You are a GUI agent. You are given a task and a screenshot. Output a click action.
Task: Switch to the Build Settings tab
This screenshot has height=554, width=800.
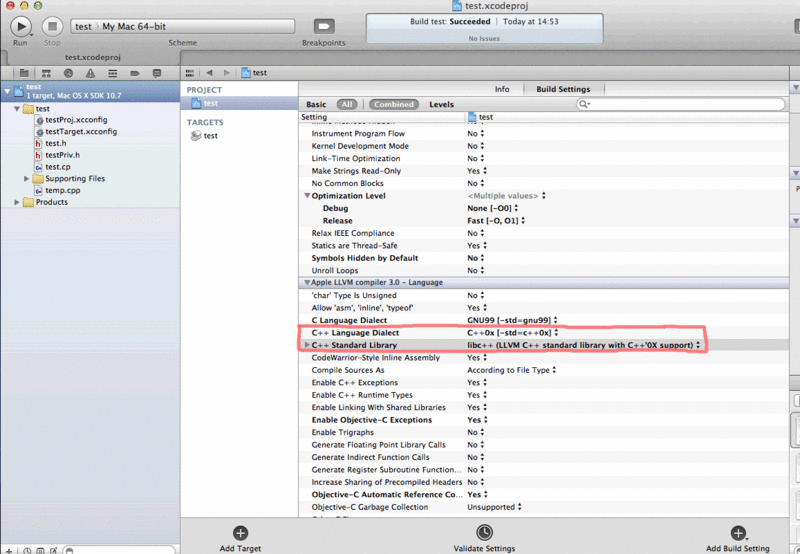(563, 89)
